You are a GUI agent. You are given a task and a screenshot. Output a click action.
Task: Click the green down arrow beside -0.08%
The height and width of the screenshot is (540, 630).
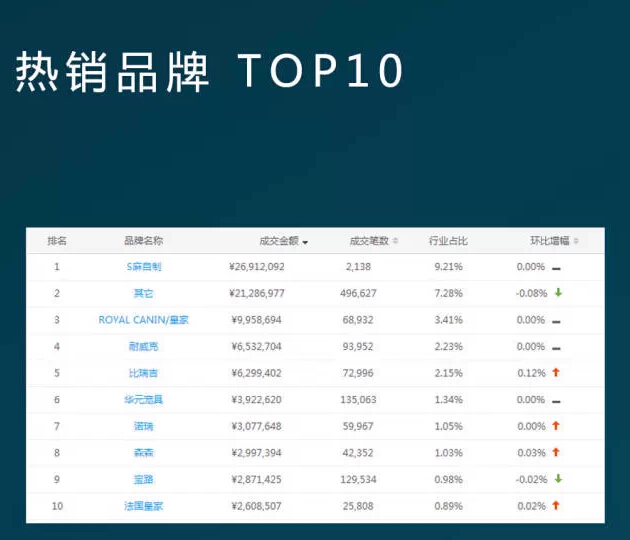558,292
